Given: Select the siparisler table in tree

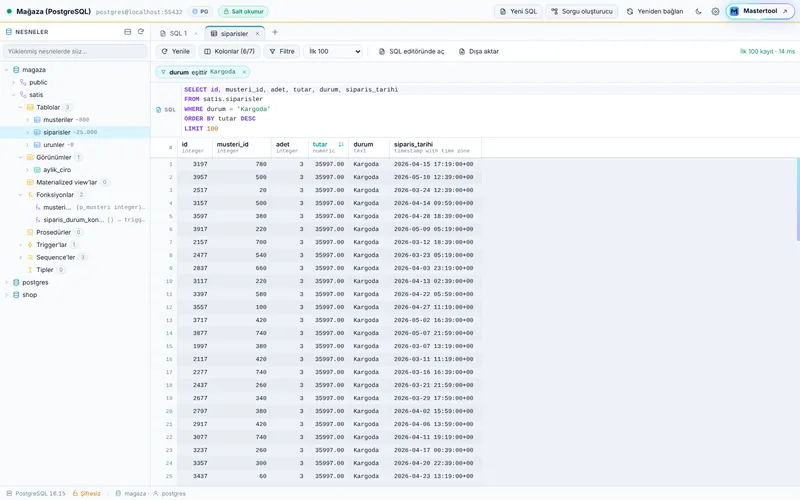Looking at the screenshot, I should pos(75,132).
